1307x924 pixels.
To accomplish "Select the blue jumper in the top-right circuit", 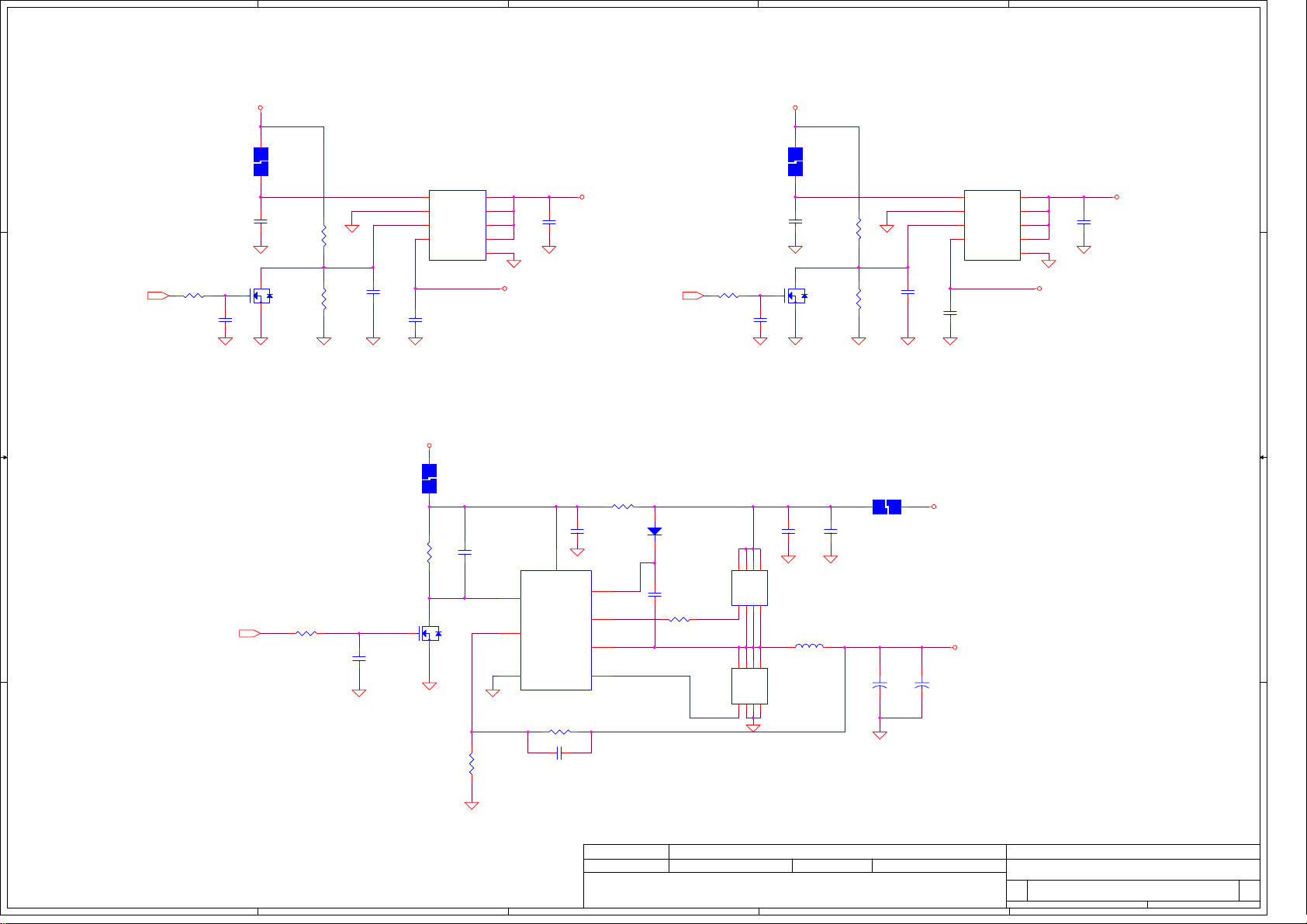I will [795, 161].
